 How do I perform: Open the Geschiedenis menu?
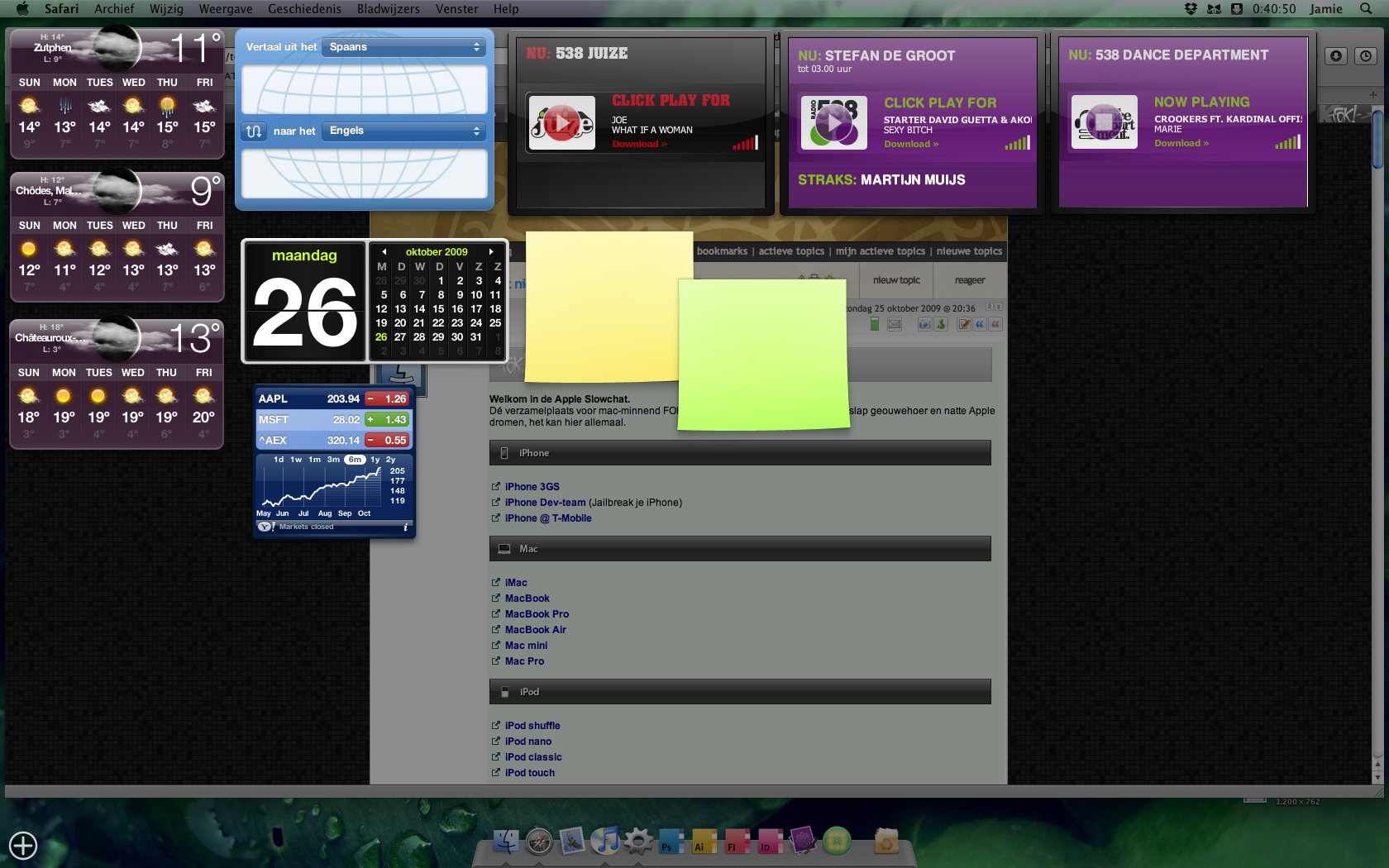pos(304,9)
